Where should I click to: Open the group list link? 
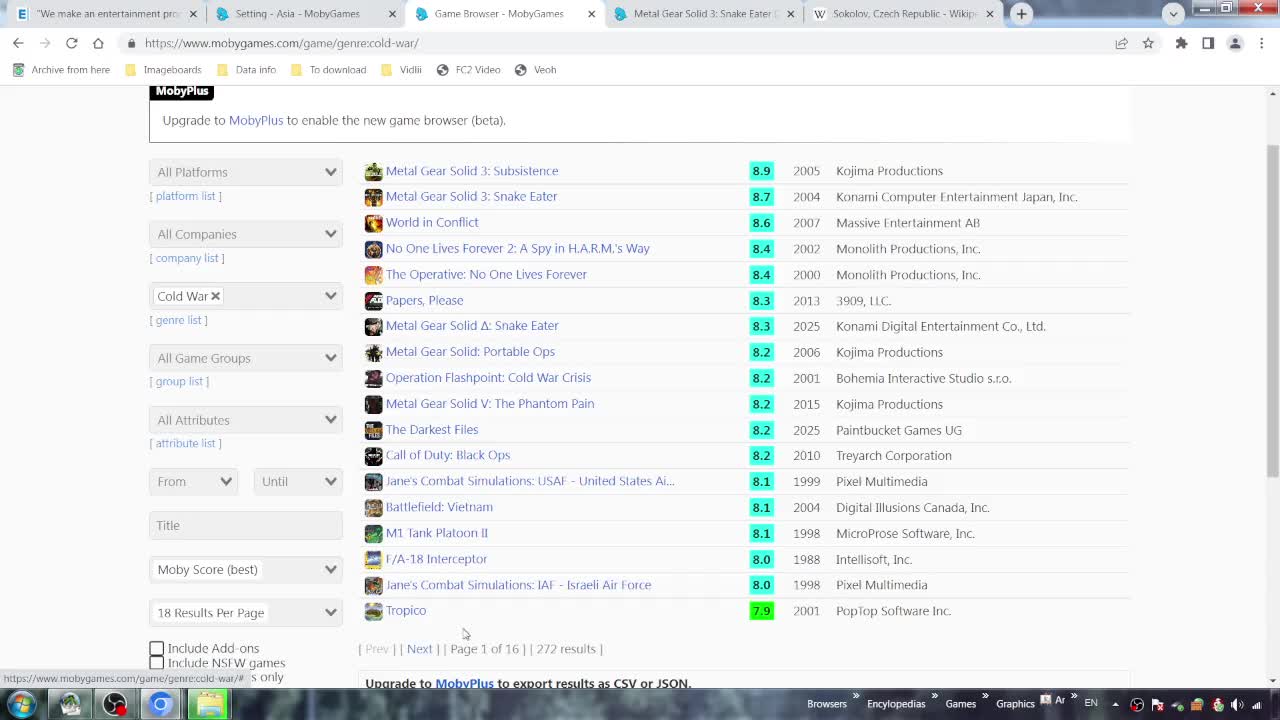pos(180,381)
